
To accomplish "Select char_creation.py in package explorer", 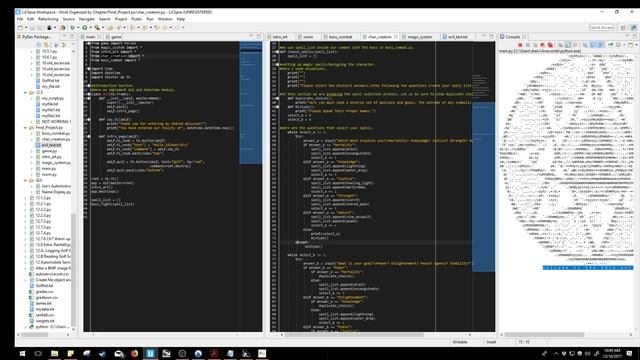I will [x=56, y=139].
